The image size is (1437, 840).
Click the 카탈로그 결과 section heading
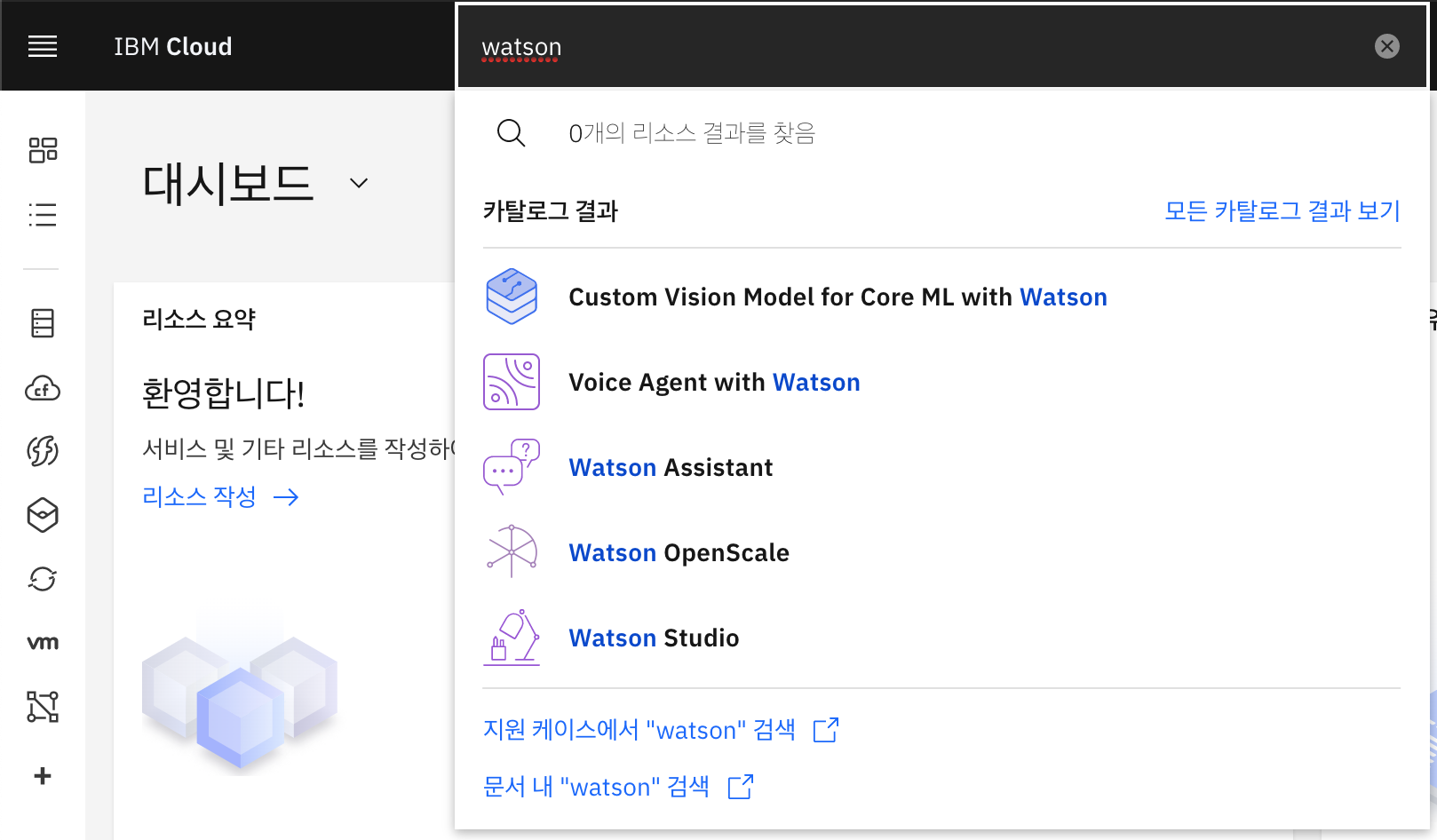coord(551,210)
